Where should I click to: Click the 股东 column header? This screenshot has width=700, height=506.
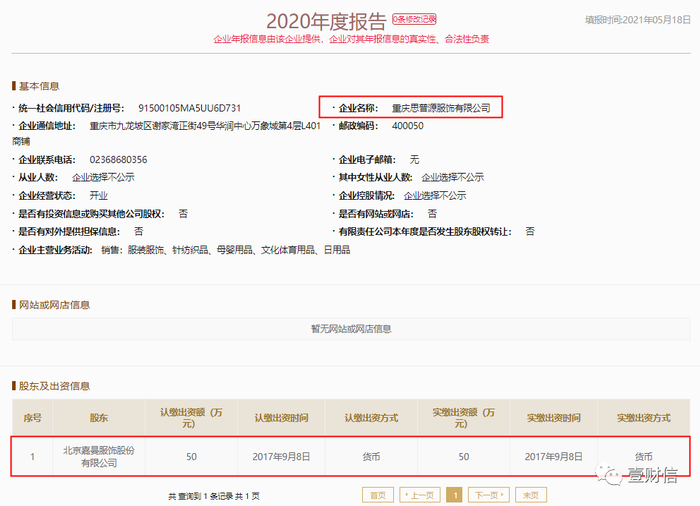click(99, 418)
